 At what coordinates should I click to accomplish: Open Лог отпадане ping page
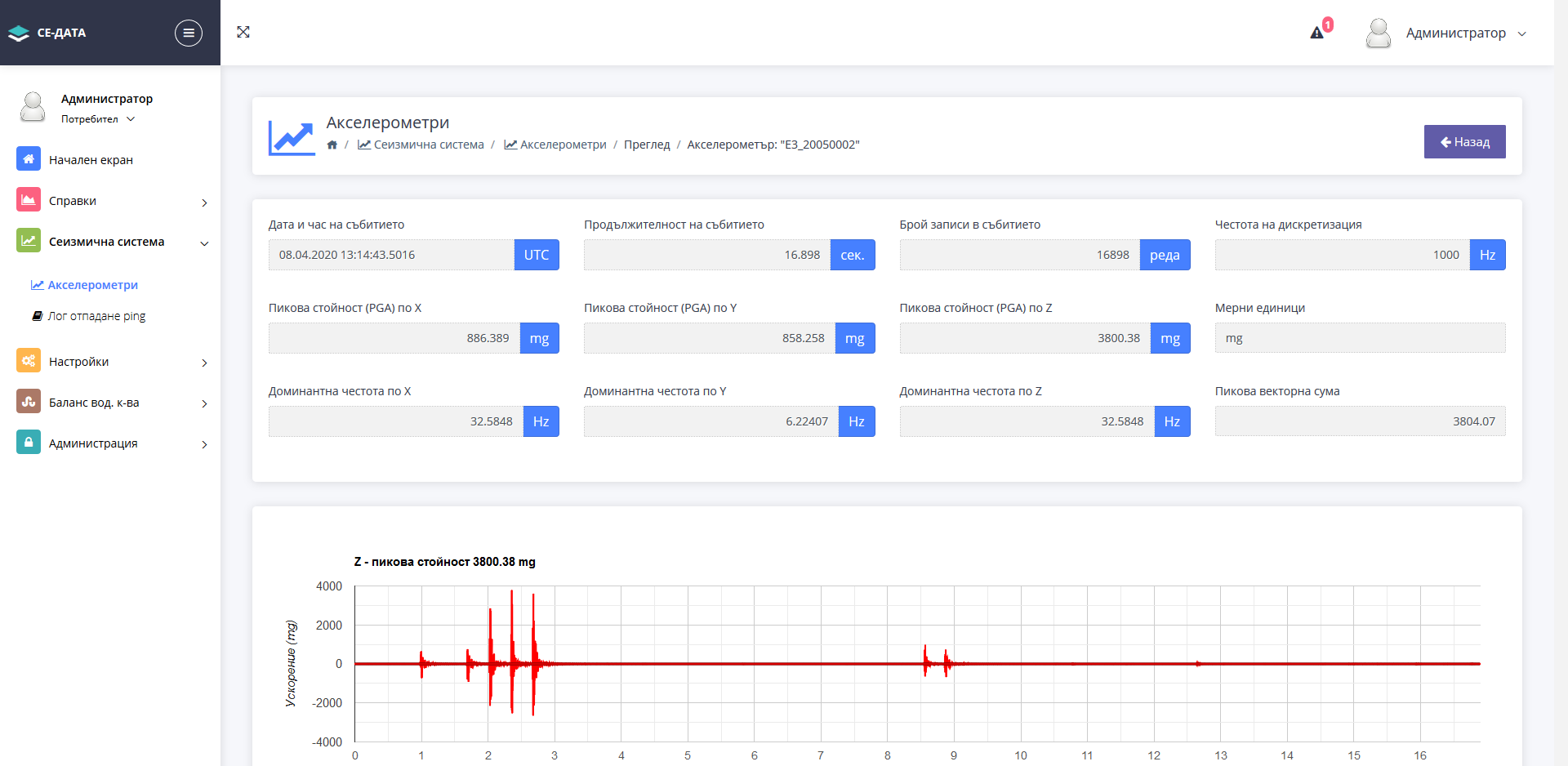click(x=96, y=316)
